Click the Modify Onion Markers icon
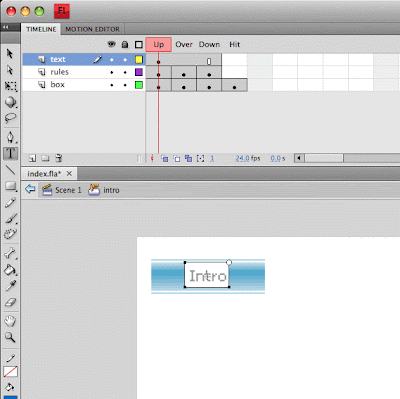Viewport: 400px width, 399px height. point(200,159)
